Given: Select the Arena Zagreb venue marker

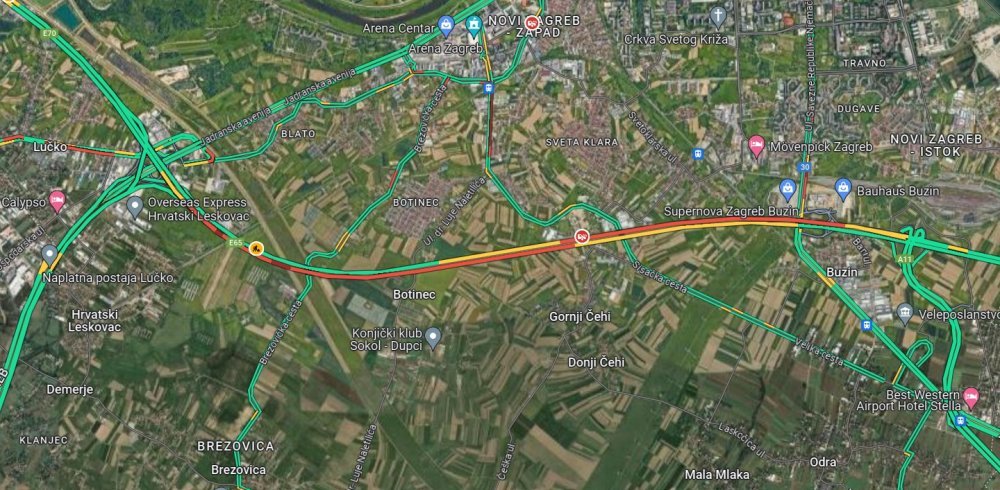Looking at the screenshot, I should point(473,26).
